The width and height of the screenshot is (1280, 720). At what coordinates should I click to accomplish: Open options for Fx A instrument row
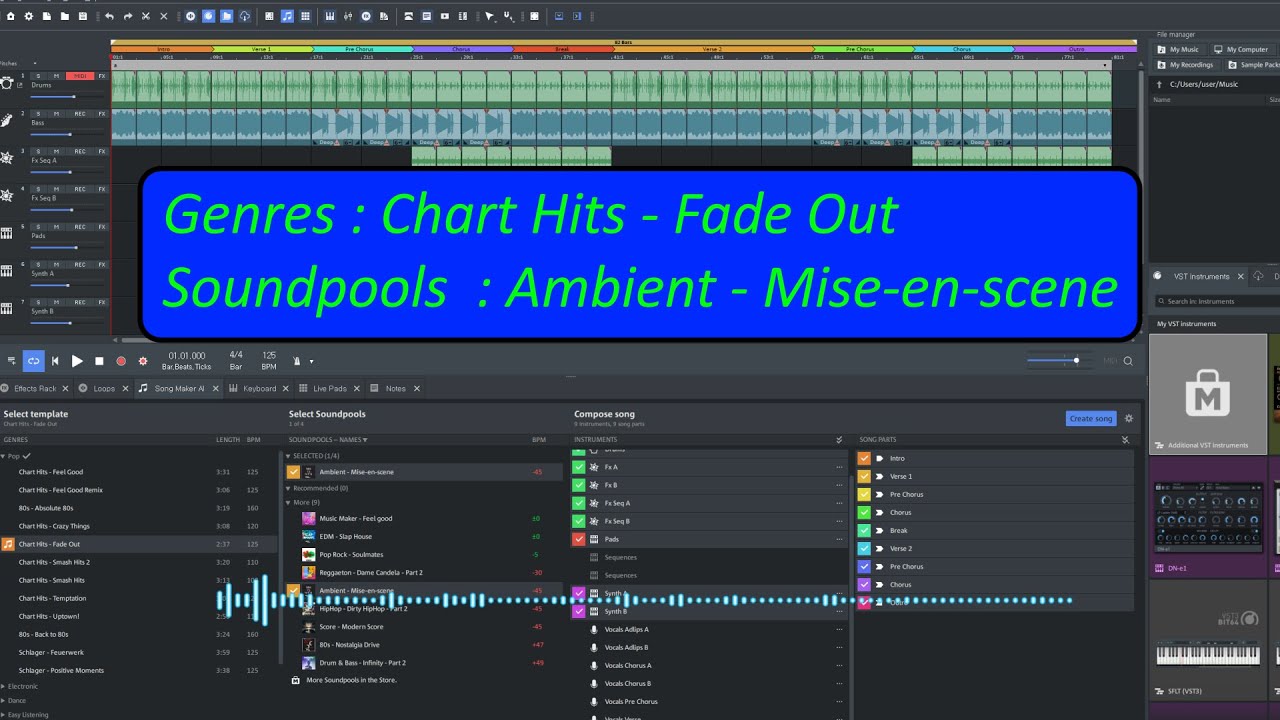[x=839, y=467]
